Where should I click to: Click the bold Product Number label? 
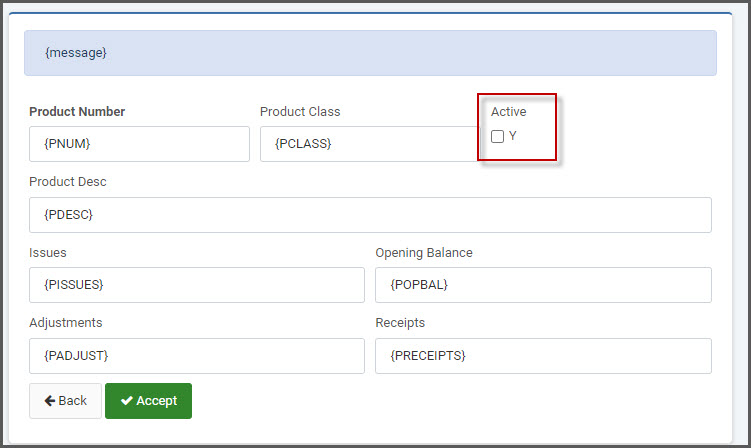(77, 112)
